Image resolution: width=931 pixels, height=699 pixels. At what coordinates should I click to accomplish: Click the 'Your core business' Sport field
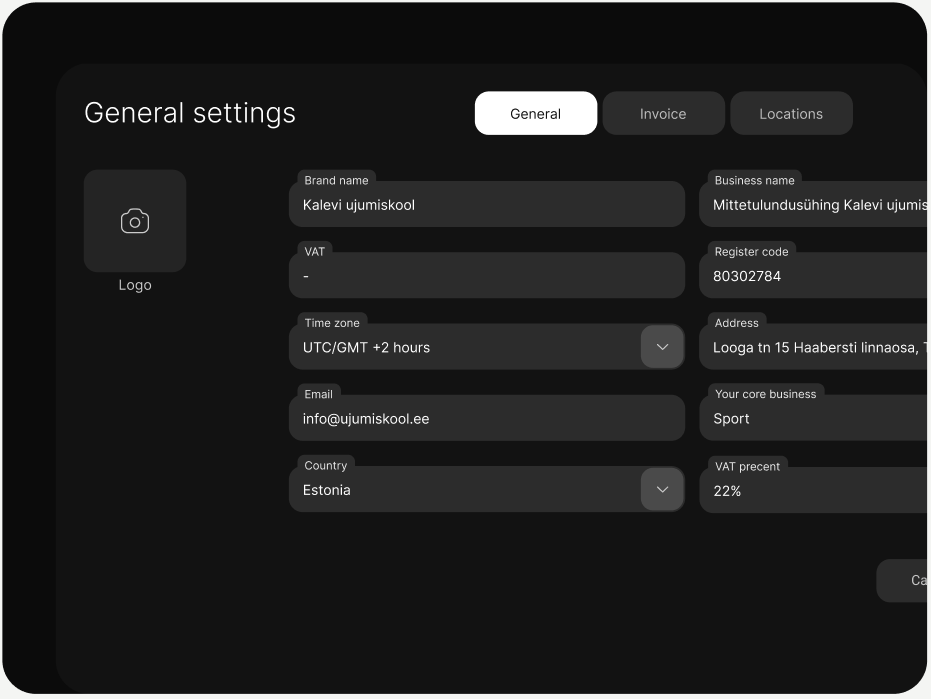[815, 419]
